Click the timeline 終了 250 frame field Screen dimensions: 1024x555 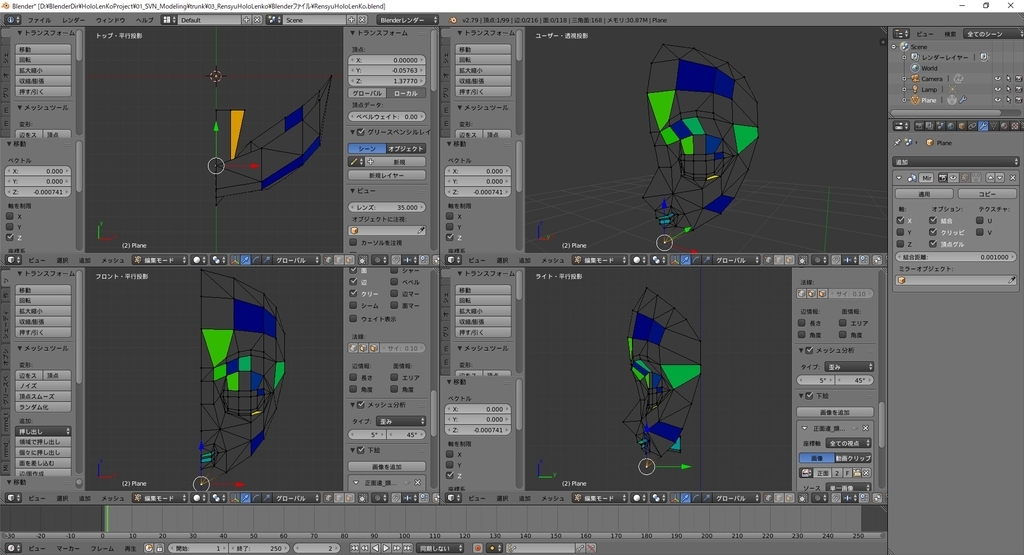258,548
